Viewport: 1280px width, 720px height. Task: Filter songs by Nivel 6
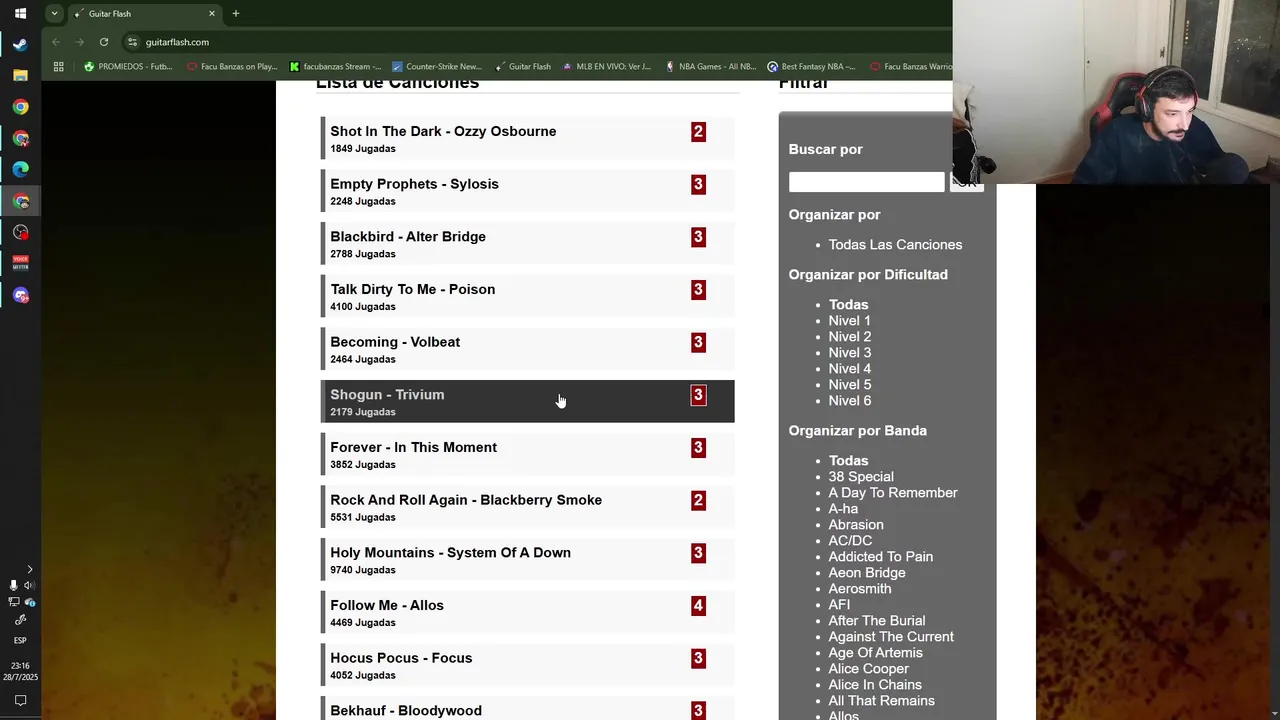849,400
